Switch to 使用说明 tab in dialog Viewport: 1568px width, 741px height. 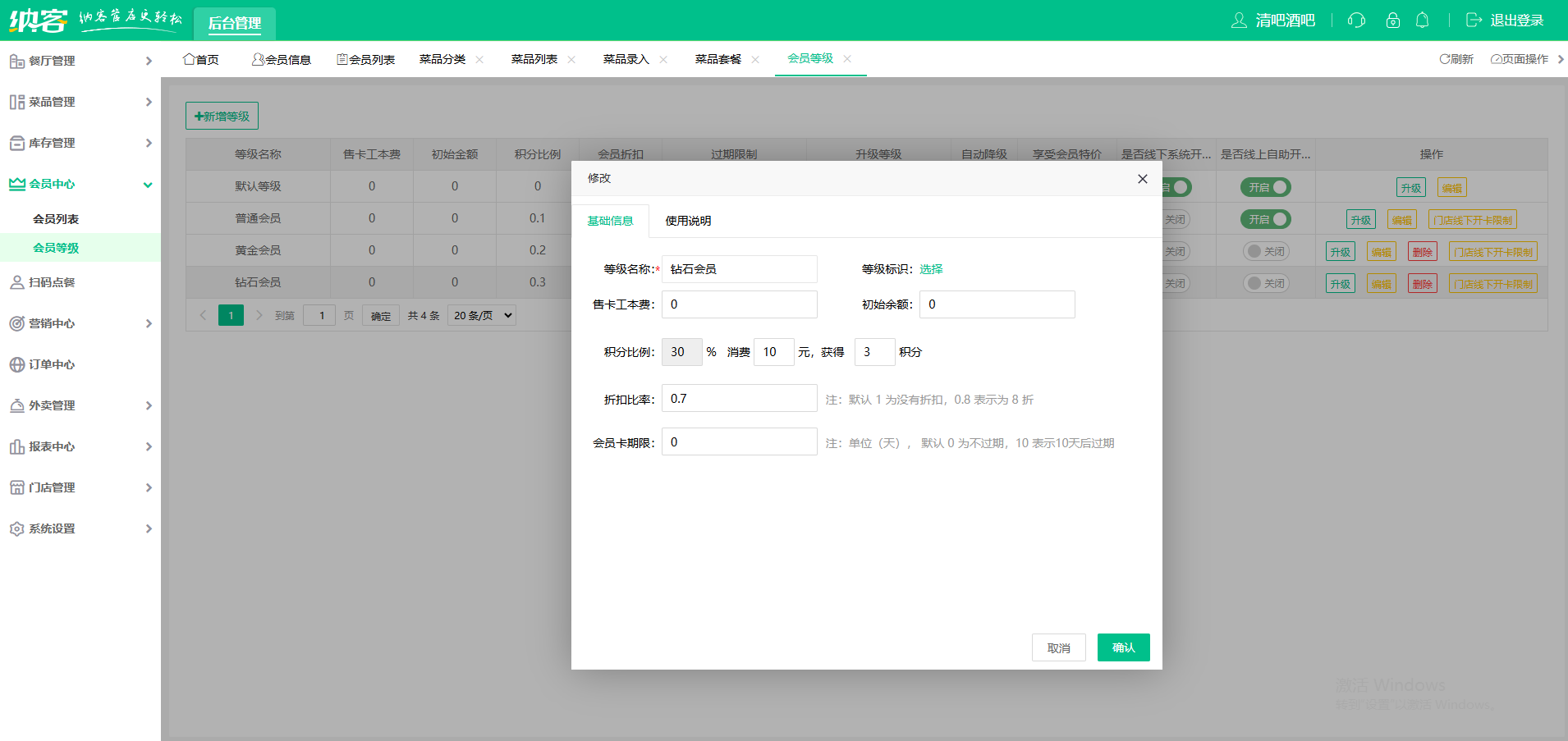pyautogui.click(x=688, y=221)
